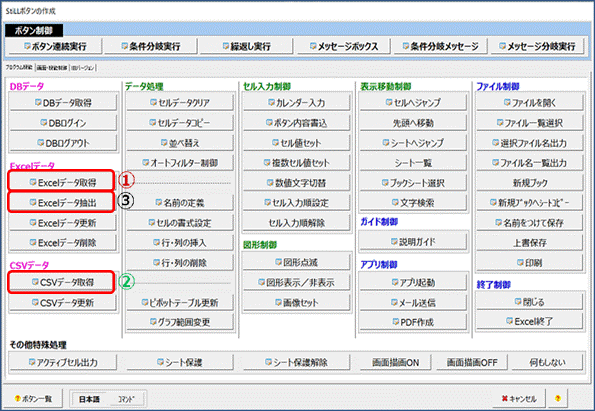
Task: Choose the CSVデータ取得 button
Action: 62,282
